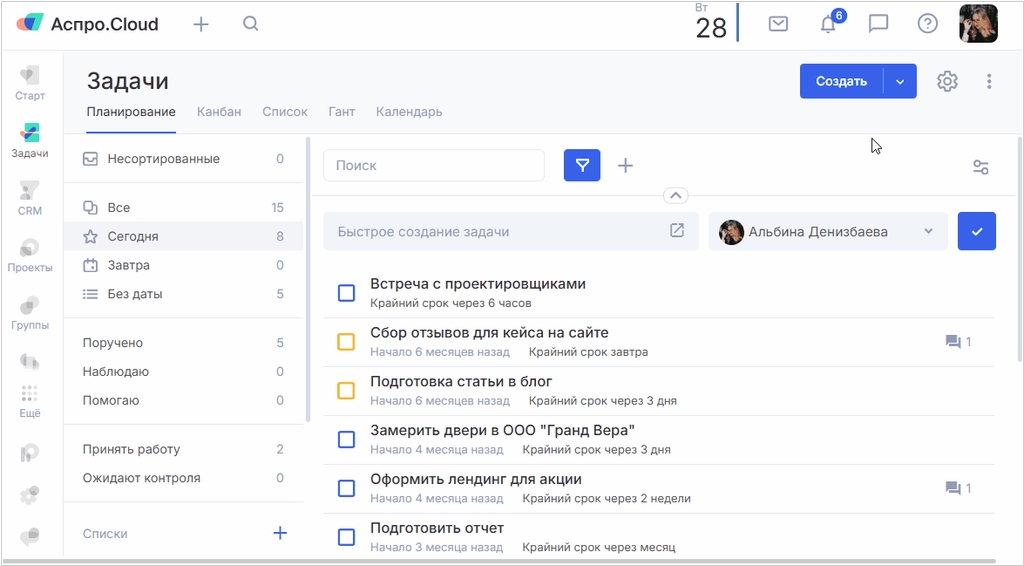Open the mail envelope icon
This screenshot has height=566, width=1024.
[778, 24]
